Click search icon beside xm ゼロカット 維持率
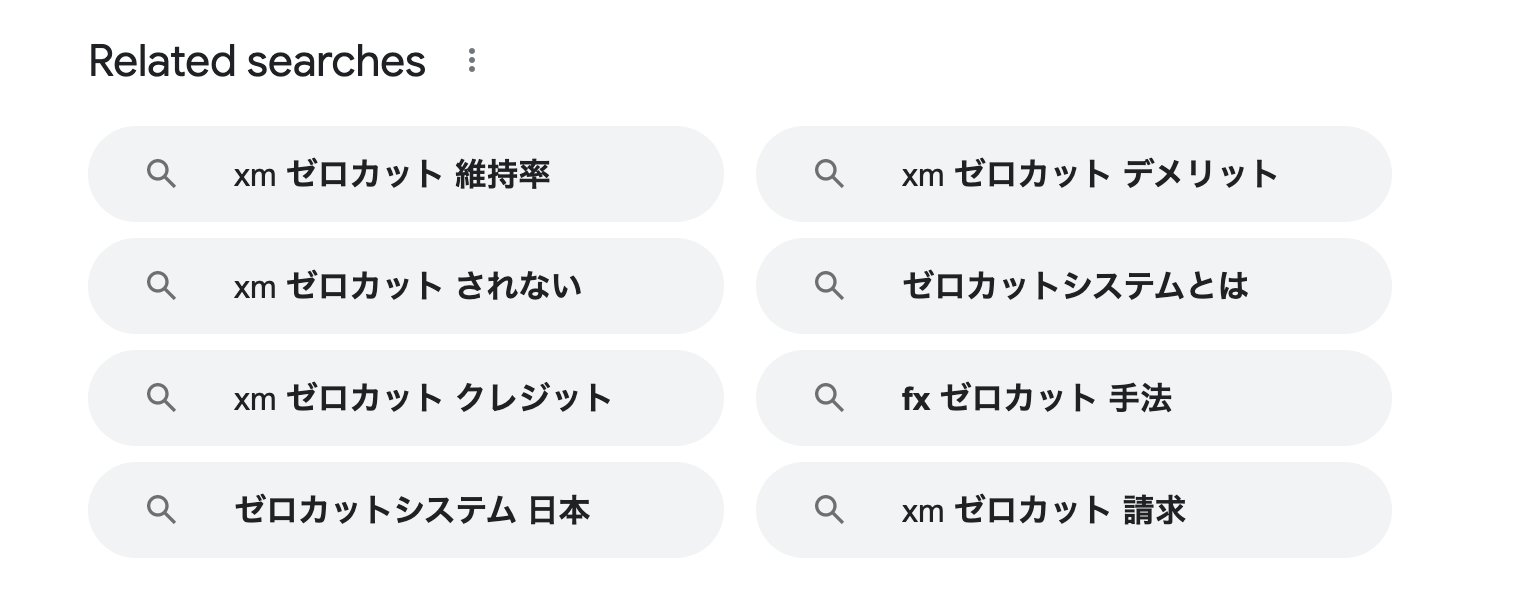1522x608 pixels. (161, 174)
